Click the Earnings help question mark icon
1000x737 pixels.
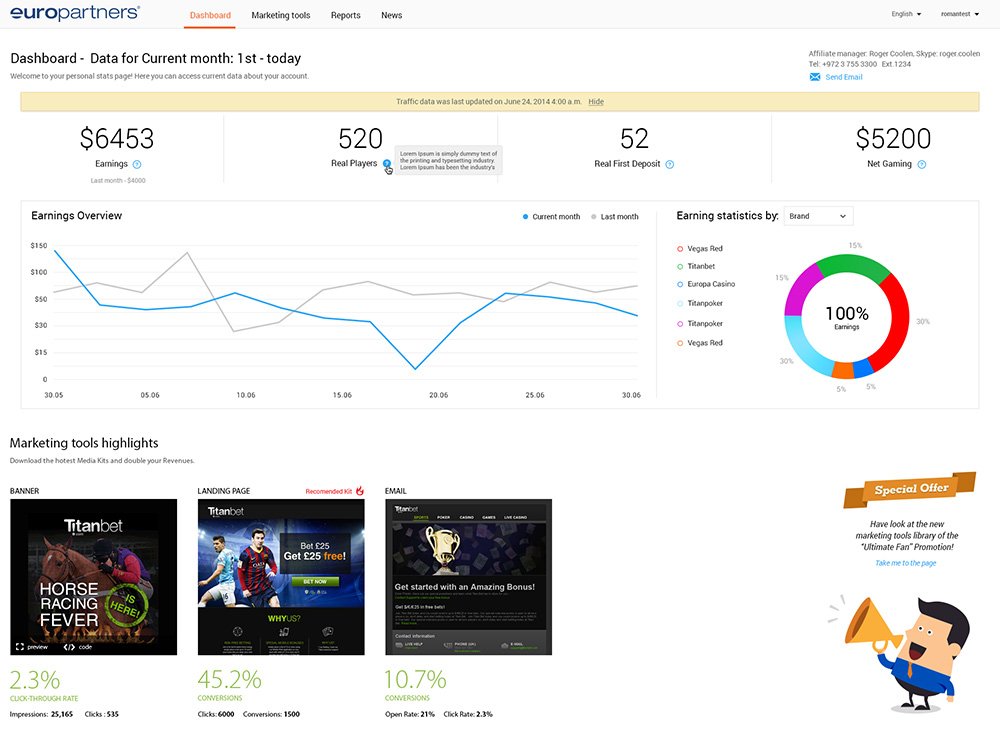tap(137, 164)
